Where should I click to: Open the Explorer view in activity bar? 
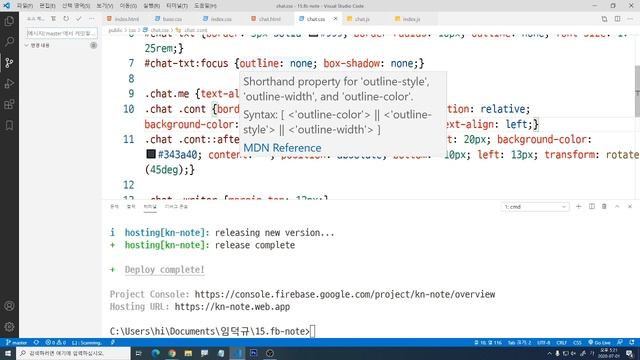[x=9, y=21]
